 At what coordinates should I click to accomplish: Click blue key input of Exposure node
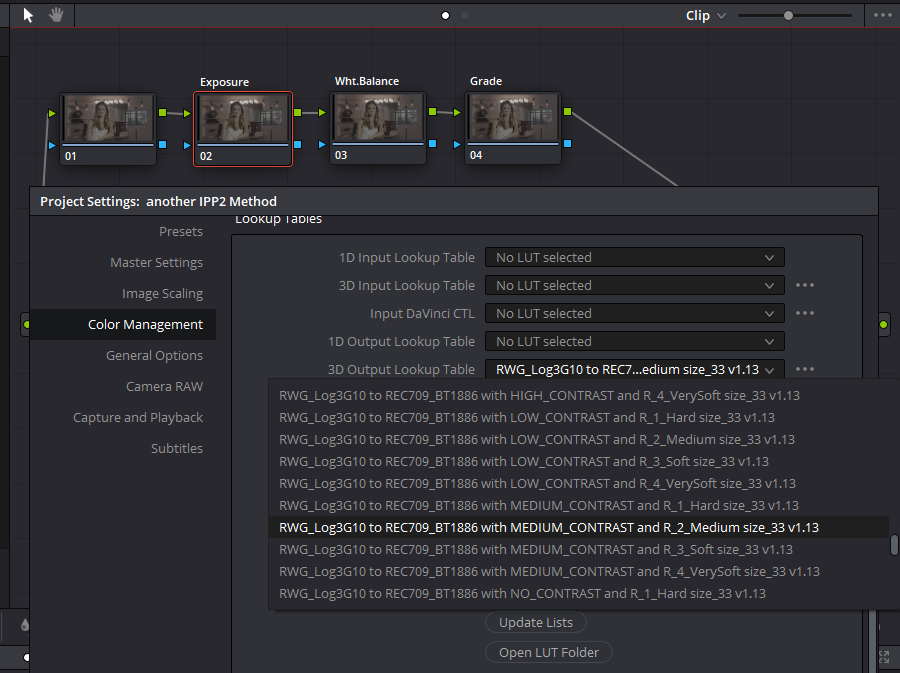tap(187, 145)
